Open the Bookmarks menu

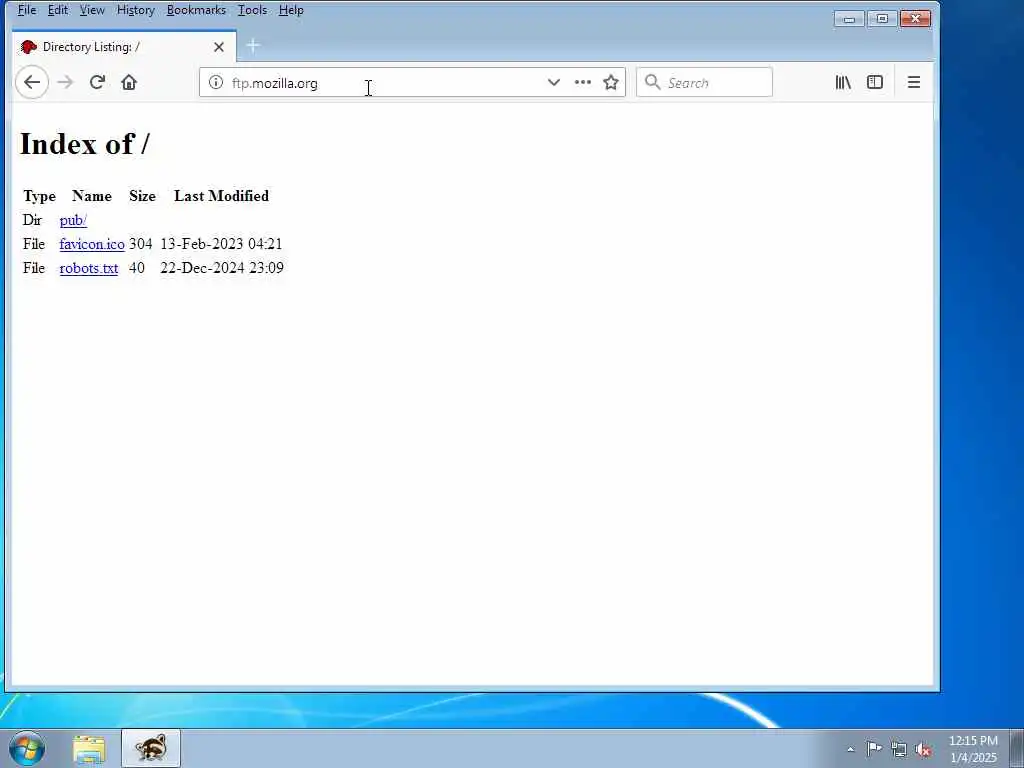(196, 10)
